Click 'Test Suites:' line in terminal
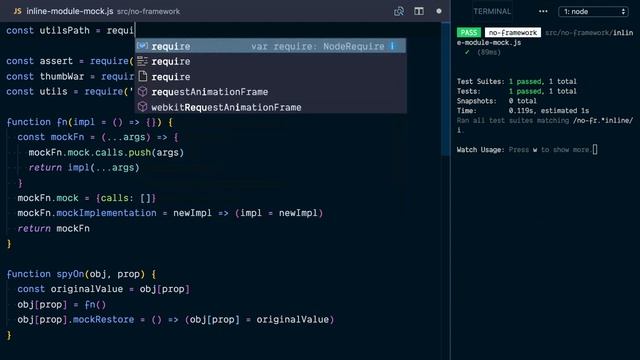This screenshot has height=360, width=640. 516,81
